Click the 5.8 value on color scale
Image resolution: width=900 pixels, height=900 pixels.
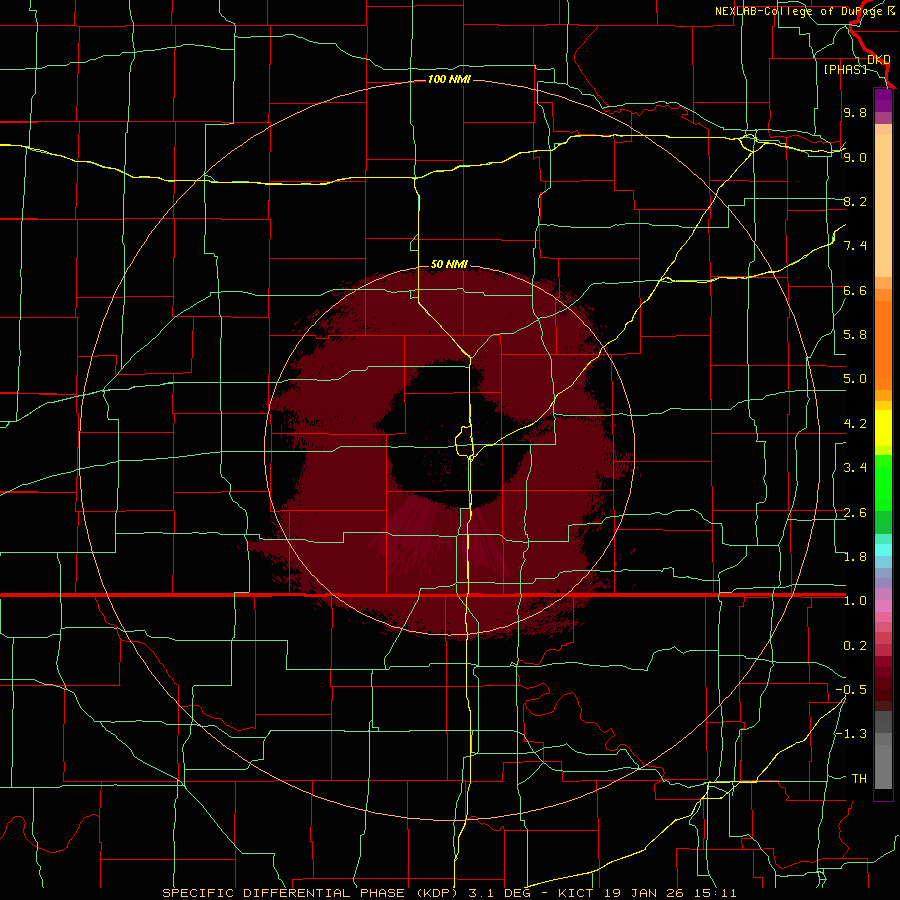[x=855, y=335]
